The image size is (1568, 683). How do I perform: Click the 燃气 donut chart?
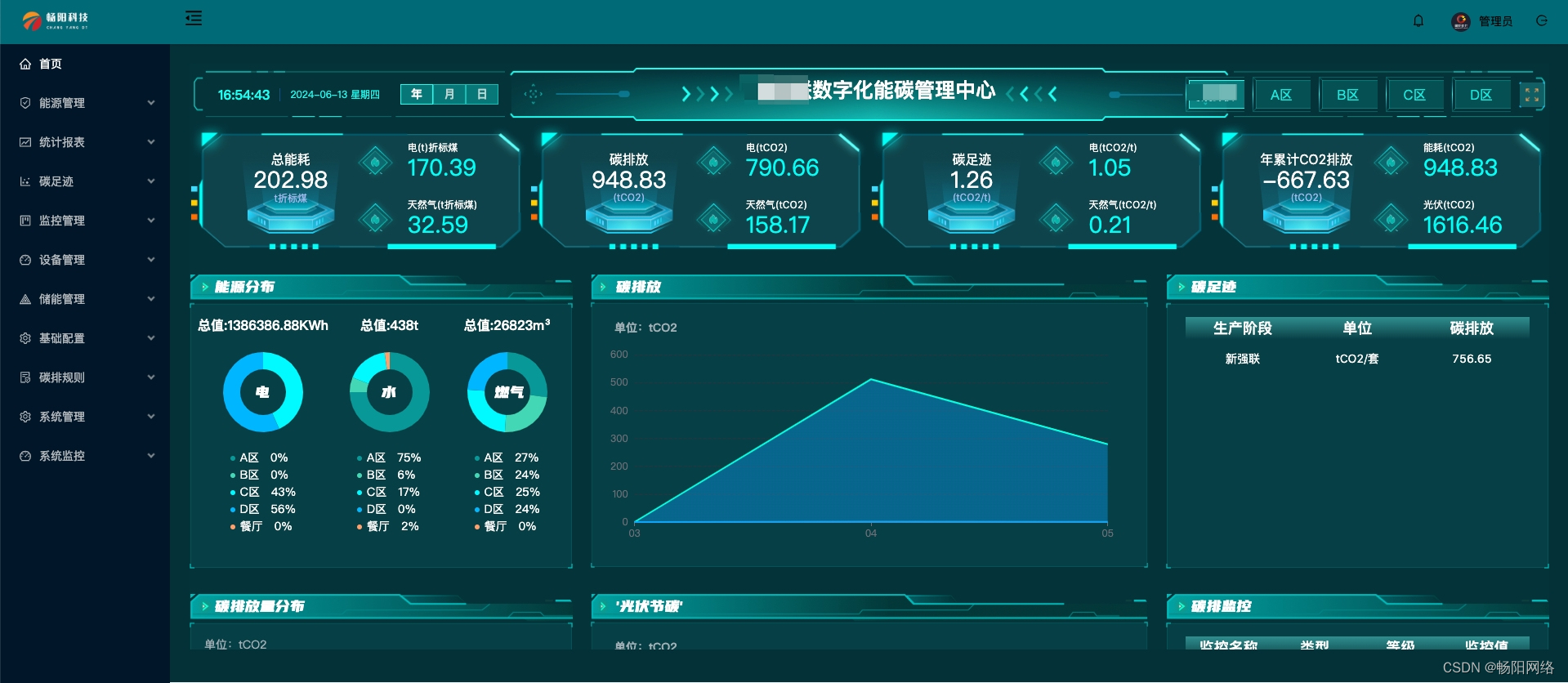coord(507,392)
